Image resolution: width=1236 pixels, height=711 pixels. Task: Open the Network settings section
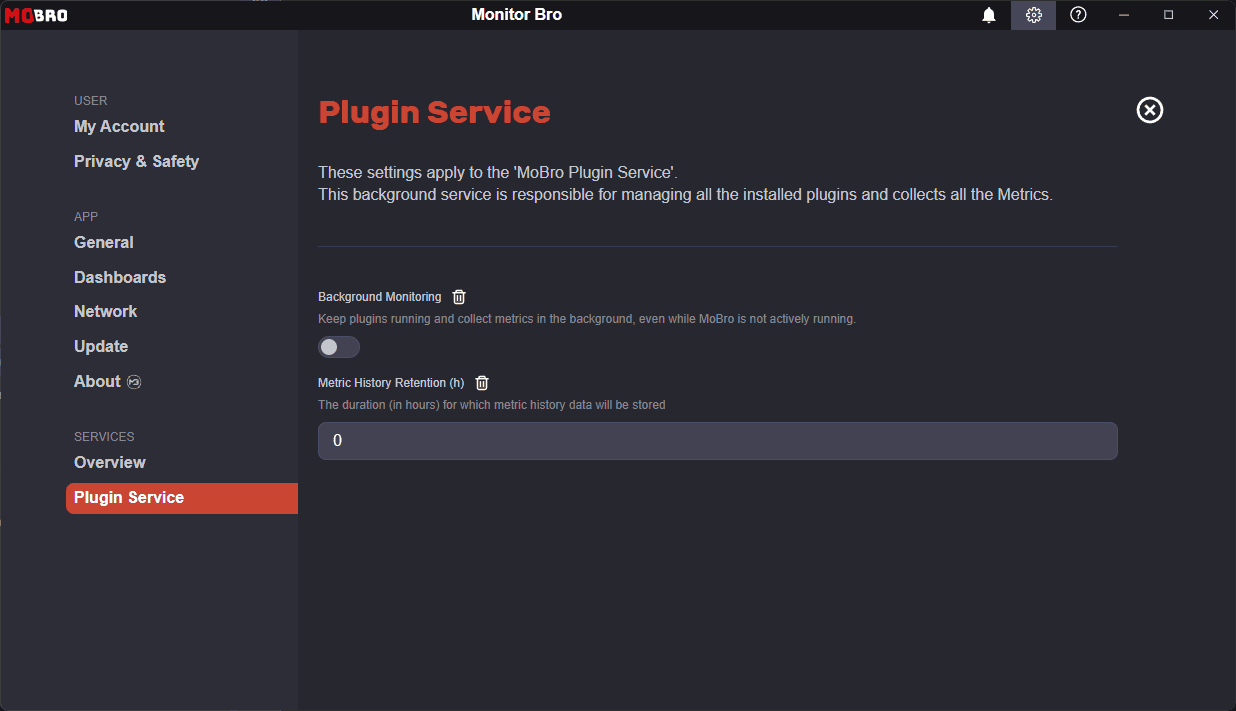point(105,311)
